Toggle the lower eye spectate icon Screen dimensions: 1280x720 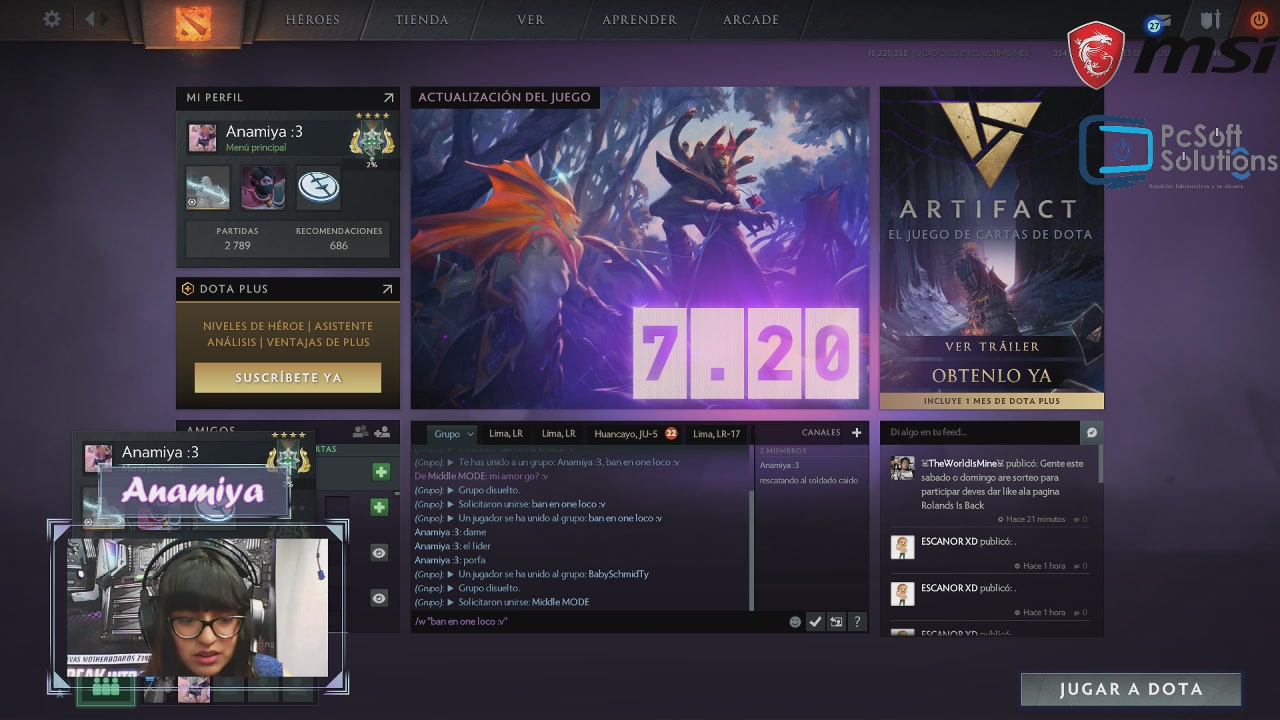[x=379, y=598]
